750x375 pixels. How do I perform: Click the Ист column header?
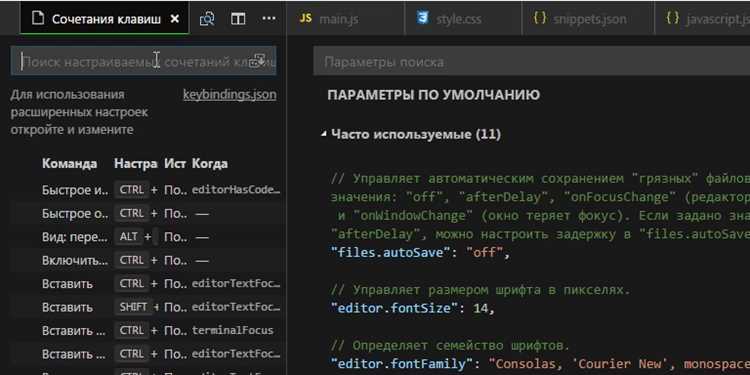pyautogui.click(x=175, y=164)
